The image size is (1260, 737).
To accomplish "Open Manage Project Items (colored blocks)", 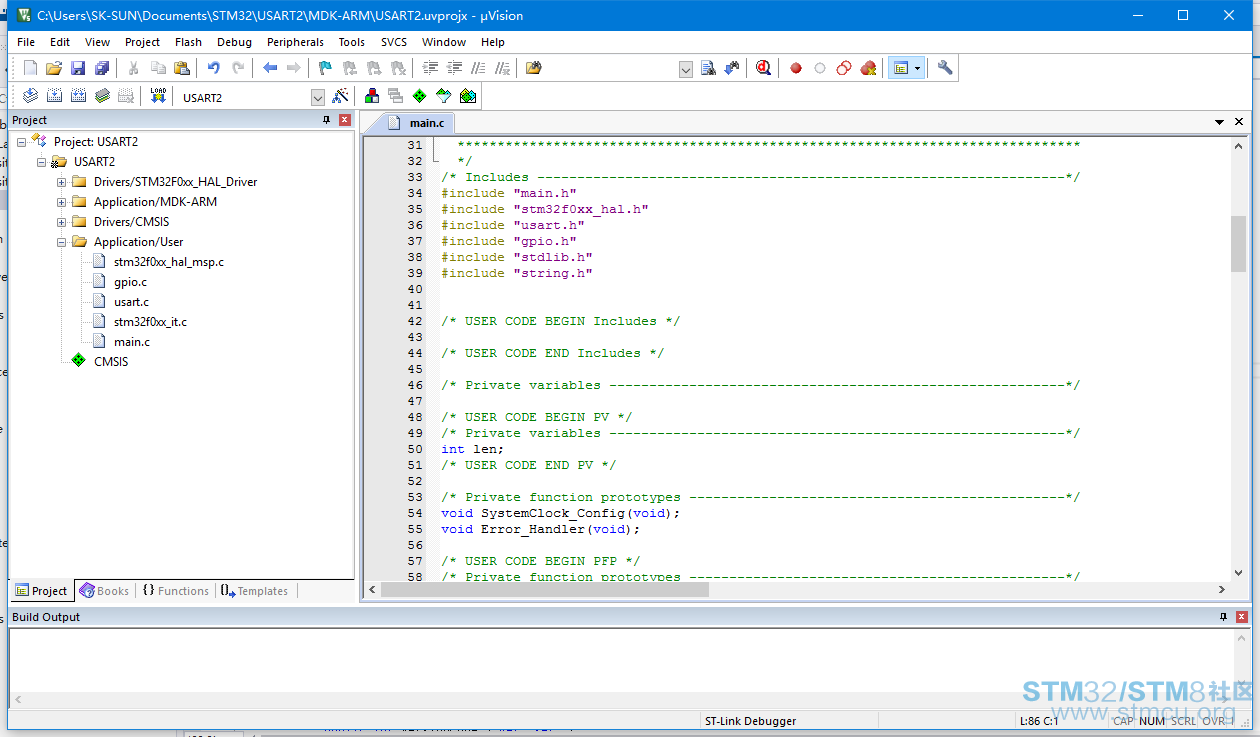I will pos(371,96).
